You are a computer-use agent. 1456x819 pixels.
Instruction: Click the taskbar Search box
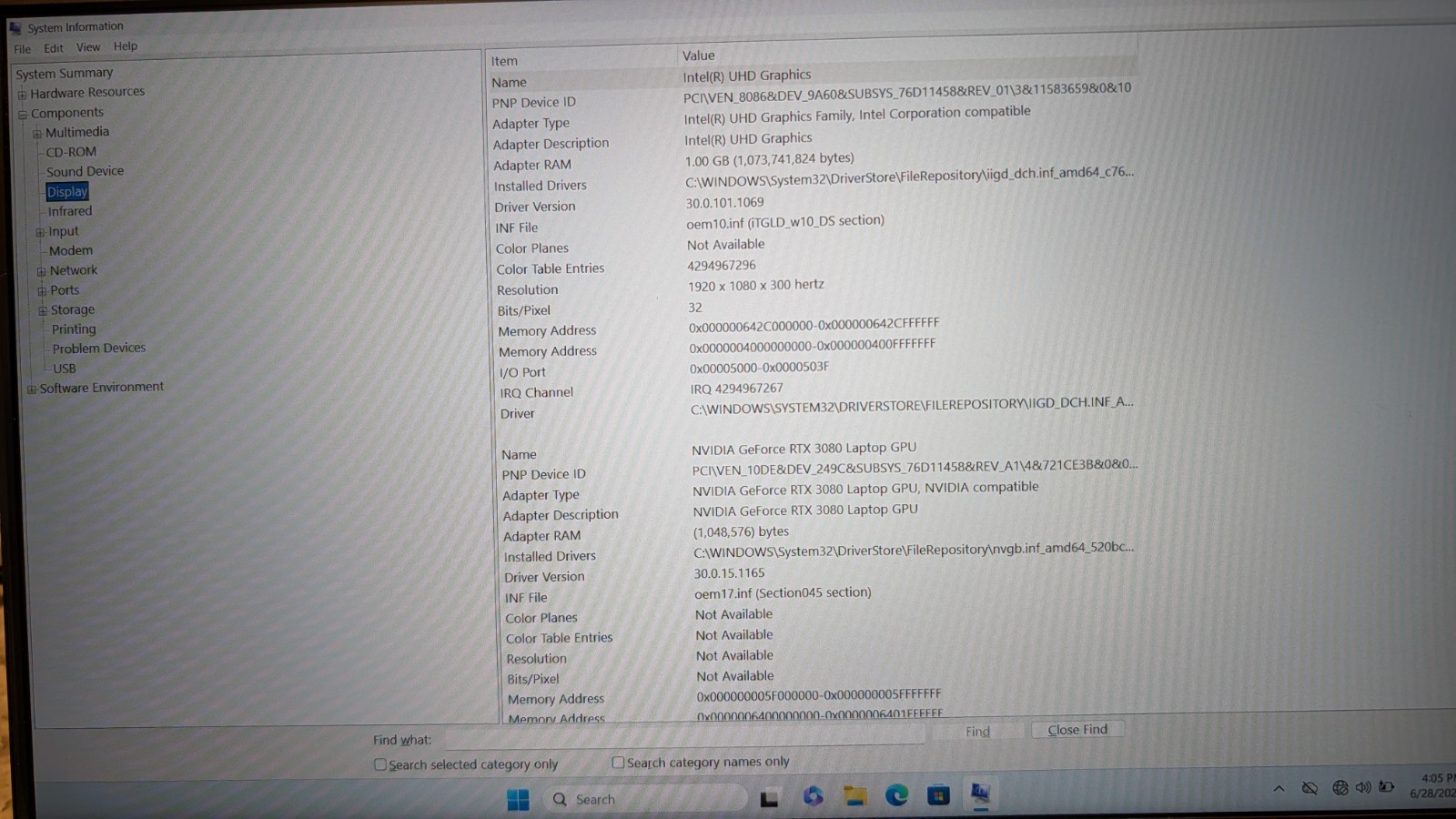click(645, 799)
